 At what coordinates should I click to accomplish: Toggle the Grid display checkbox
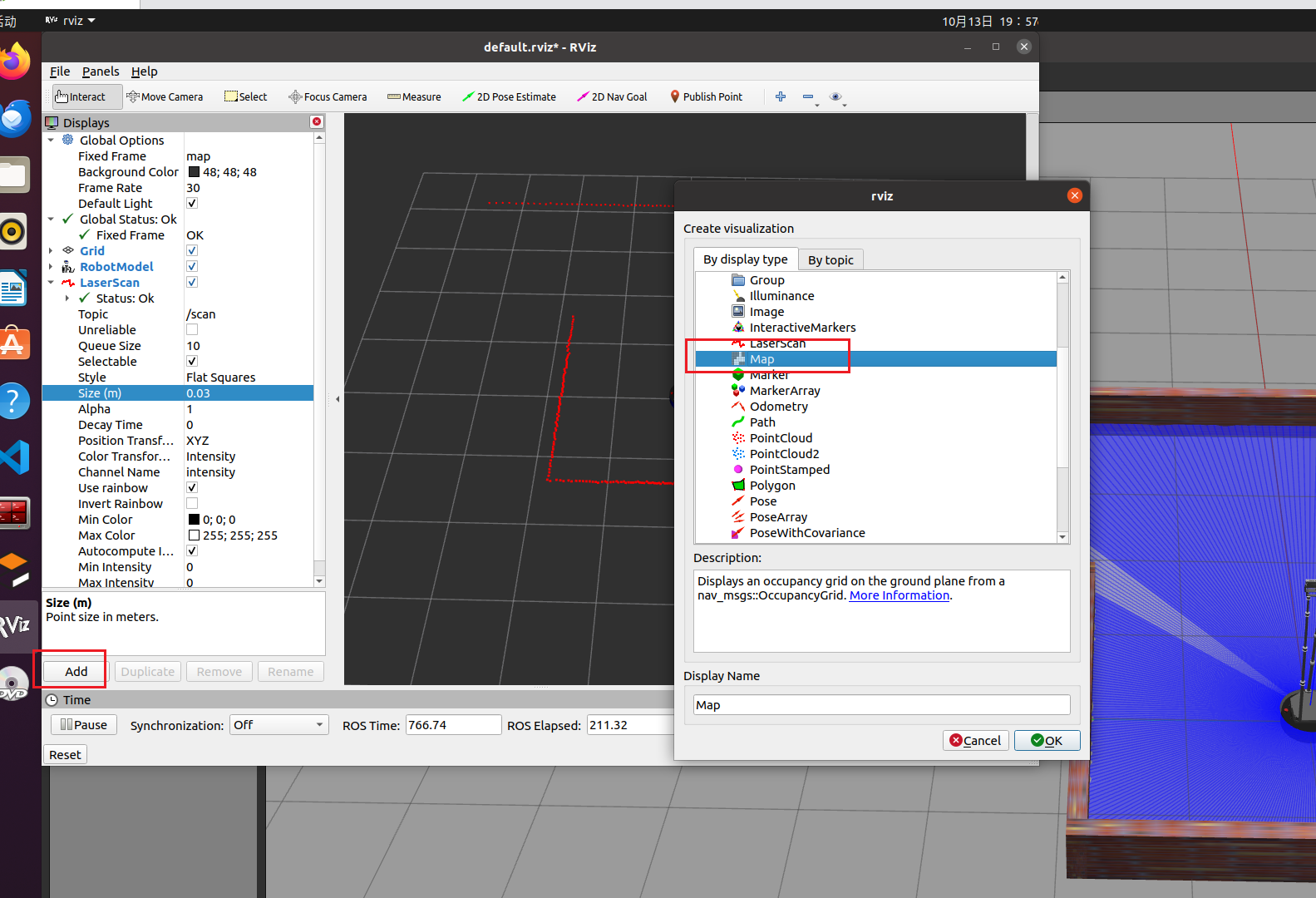(192, 251)
